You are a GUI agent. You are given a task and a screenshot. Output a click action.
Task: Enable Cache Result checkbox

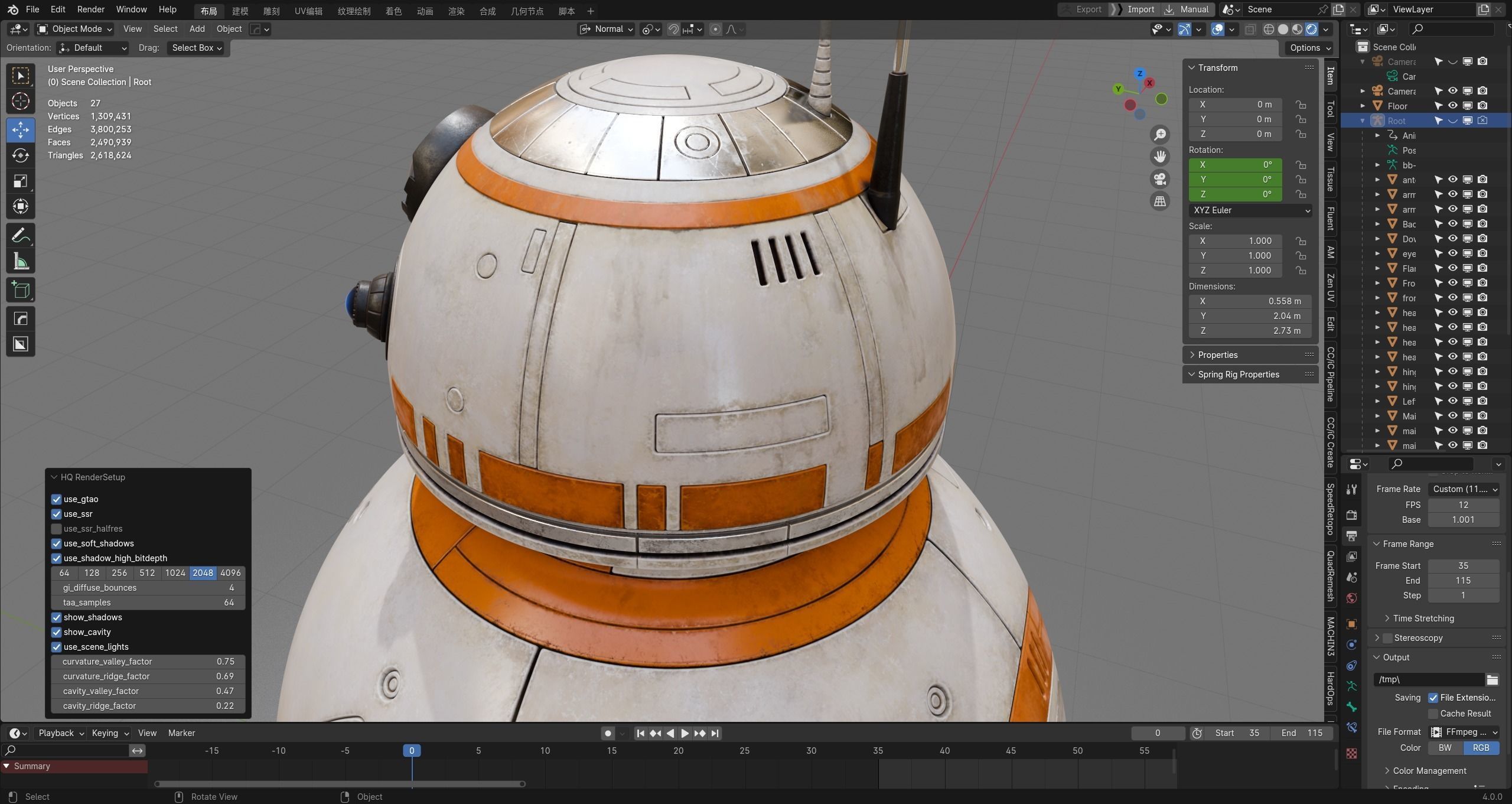pyautogui.click(x=1433, y=714)
